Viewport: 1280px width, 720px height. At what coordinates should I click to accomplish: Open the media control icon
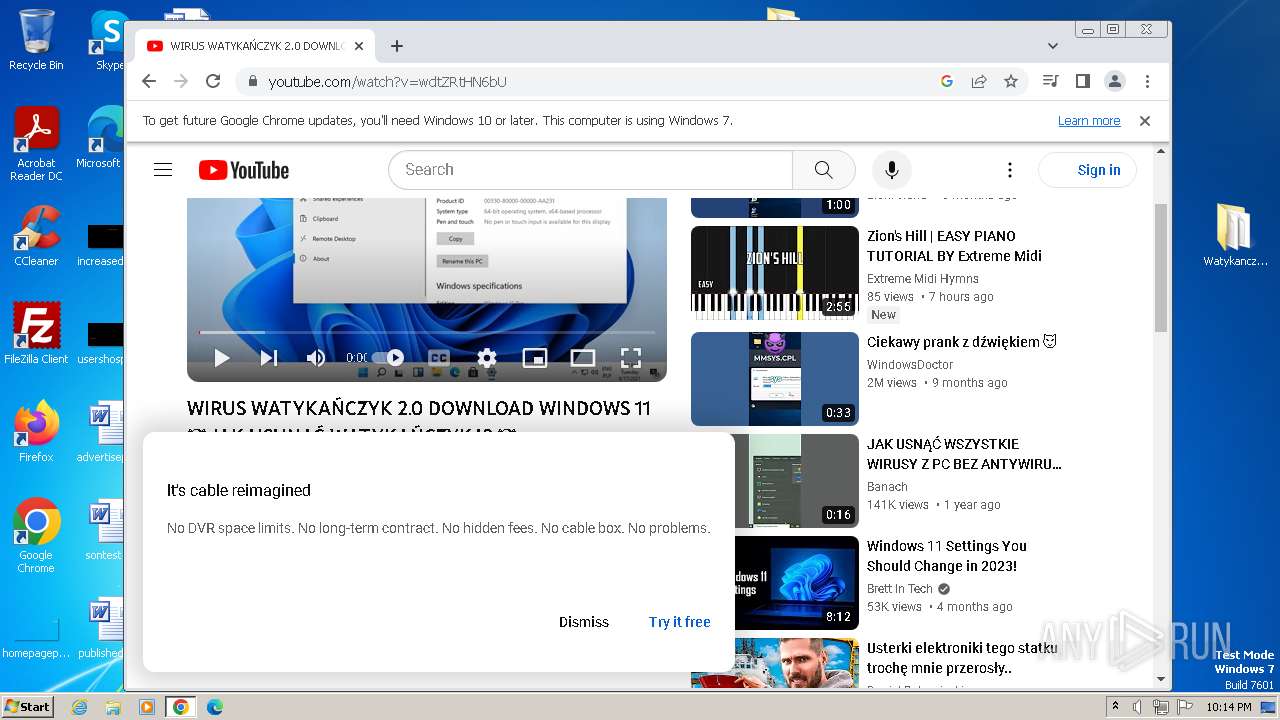[x=1050, y=82]
